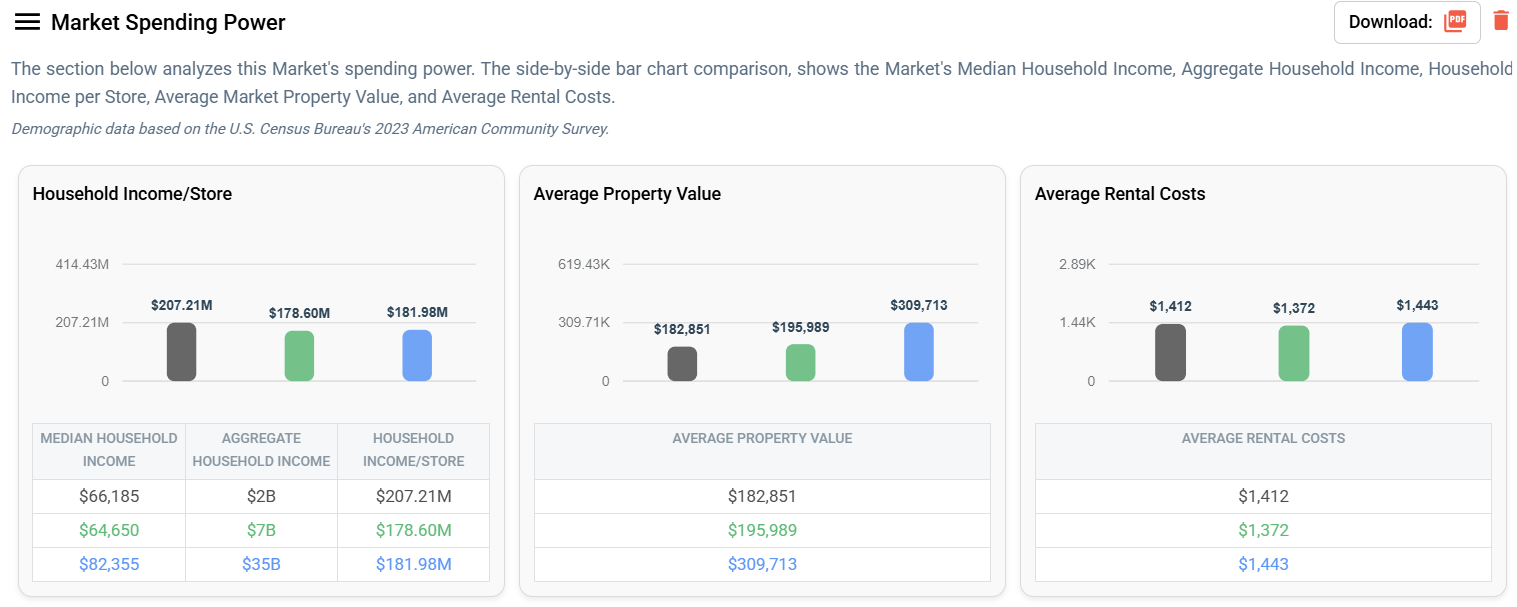This screenshot has height=607, width=1517.
Task: Select the $66,185 median income table cell
Action: [109, 496]
